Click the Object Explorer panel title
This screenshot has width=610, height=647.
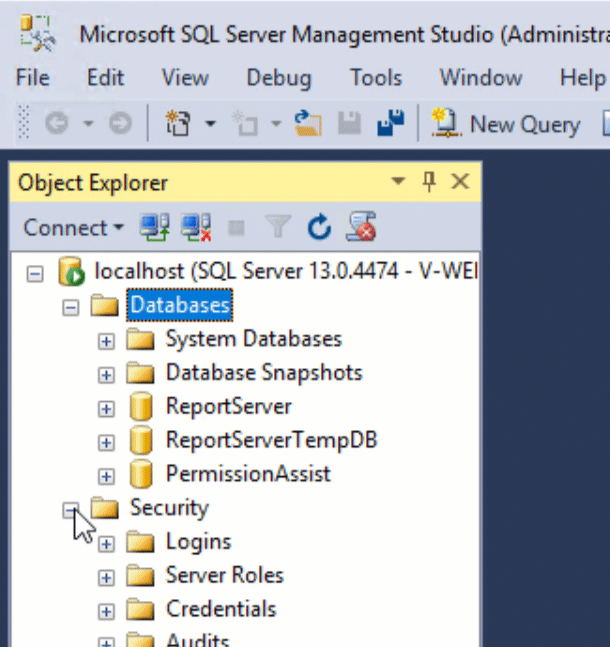click(93, 183)
